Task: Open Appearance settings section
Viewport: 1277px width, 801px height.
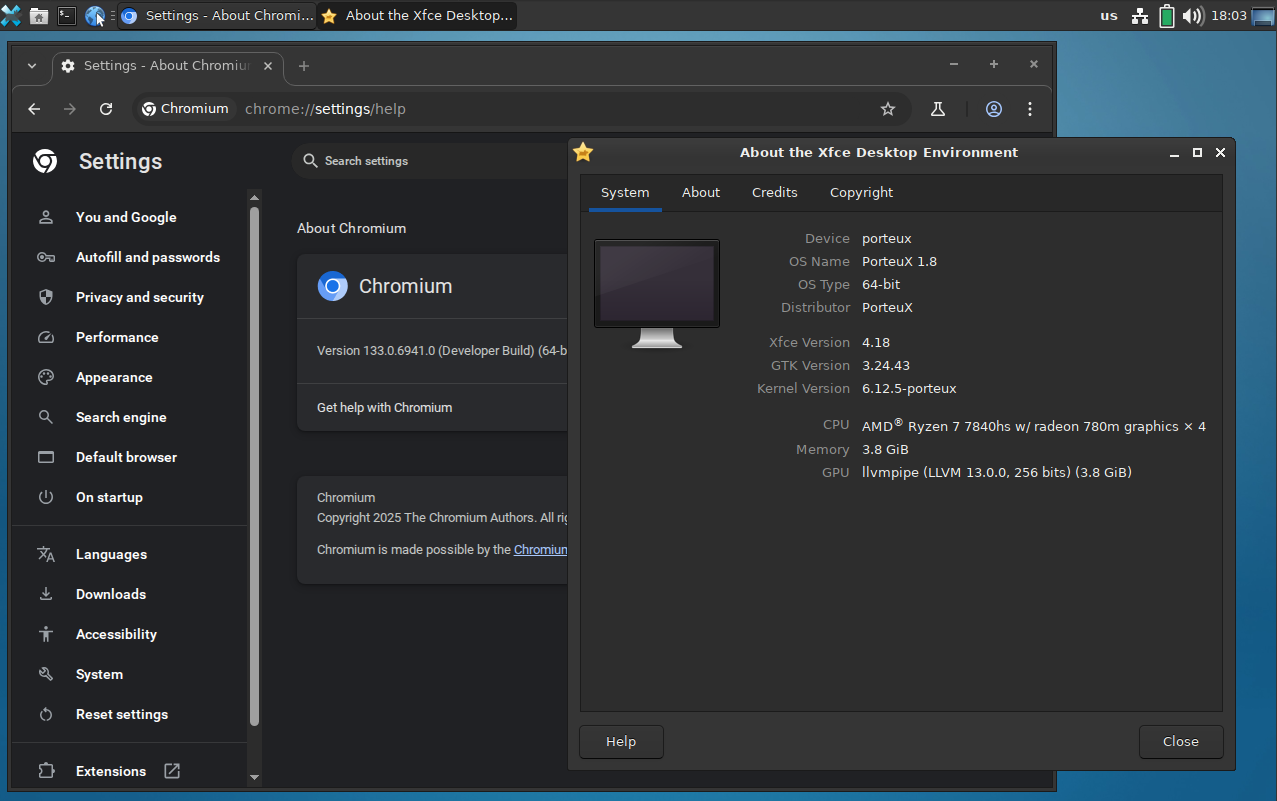Action: tap(114, 377)
